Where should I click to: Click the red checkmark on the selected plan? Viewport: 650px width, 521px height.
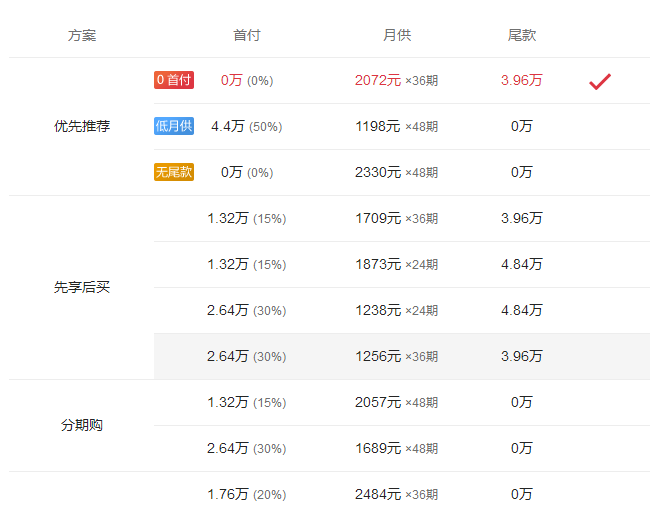click(x=599, y=81)
